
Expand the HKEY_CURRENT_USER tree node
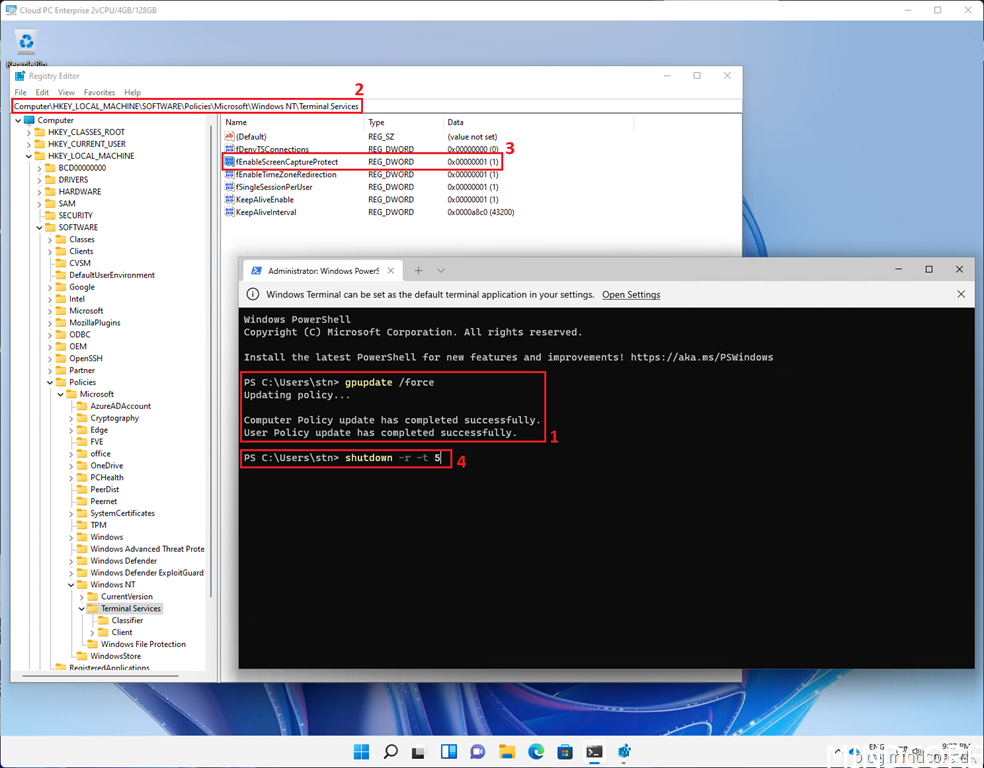tap(29, 144)
